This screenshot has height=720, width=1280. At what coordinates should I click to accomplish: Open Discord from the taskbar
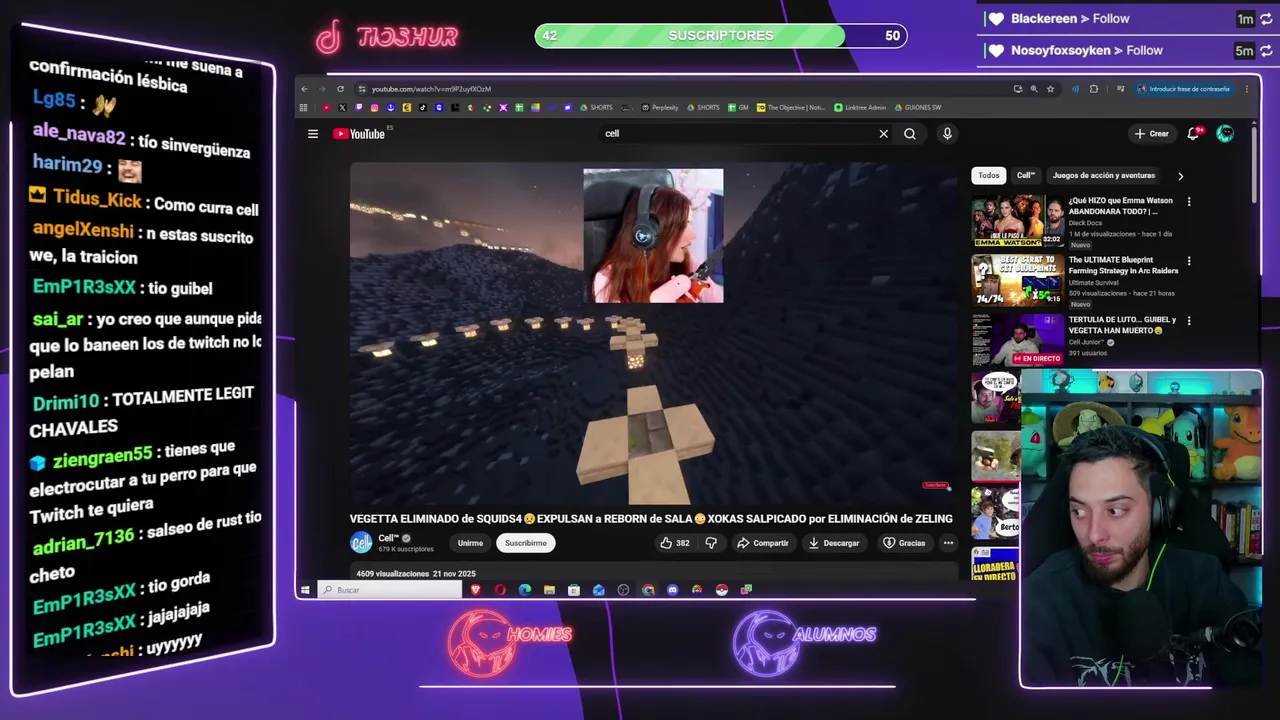(672, 590)
